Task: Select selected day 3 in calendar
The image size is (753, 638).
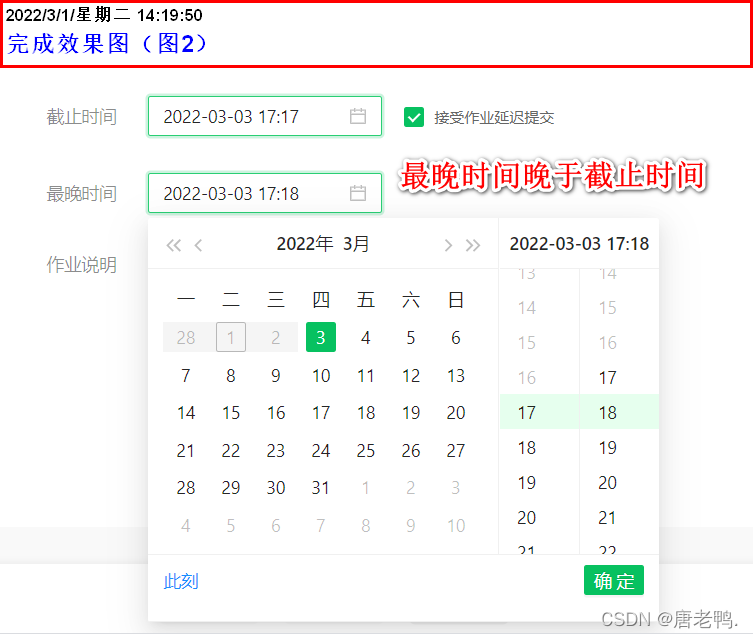Action: click(321, 337)
